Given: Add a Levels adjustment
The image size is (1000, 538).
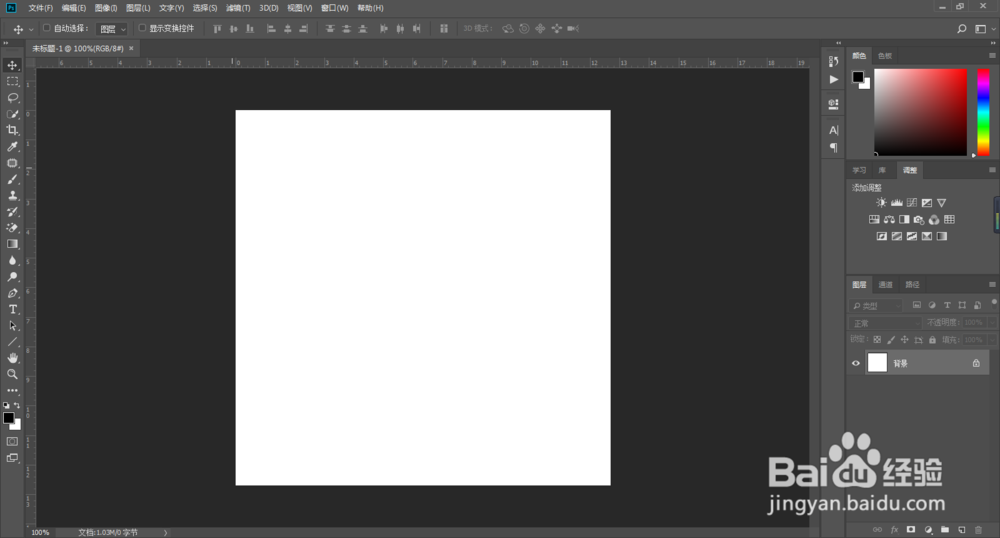Looking at the screenshot, I should click(896, 203).
